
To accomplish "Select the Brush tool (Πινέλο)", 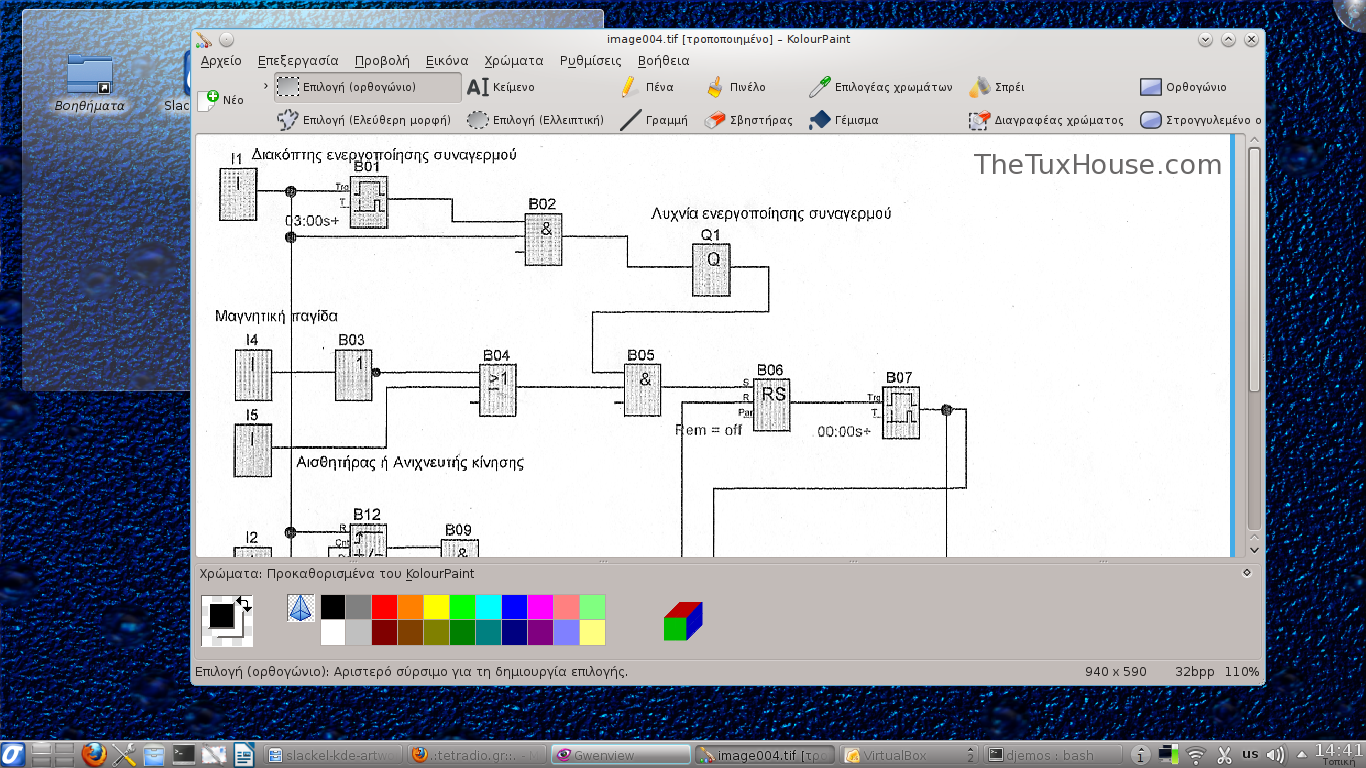I will pyautogui.click(x=735, y=87).
